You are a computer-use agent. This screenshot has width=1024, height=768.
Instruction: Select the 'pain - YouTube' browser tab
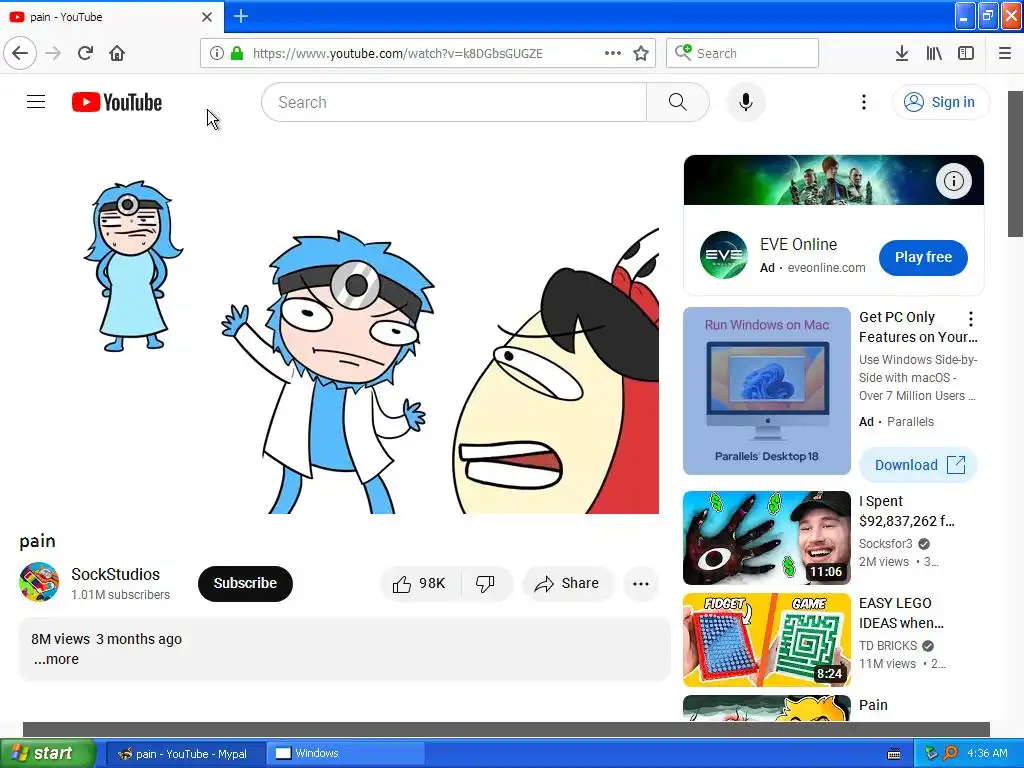point(111,17)
